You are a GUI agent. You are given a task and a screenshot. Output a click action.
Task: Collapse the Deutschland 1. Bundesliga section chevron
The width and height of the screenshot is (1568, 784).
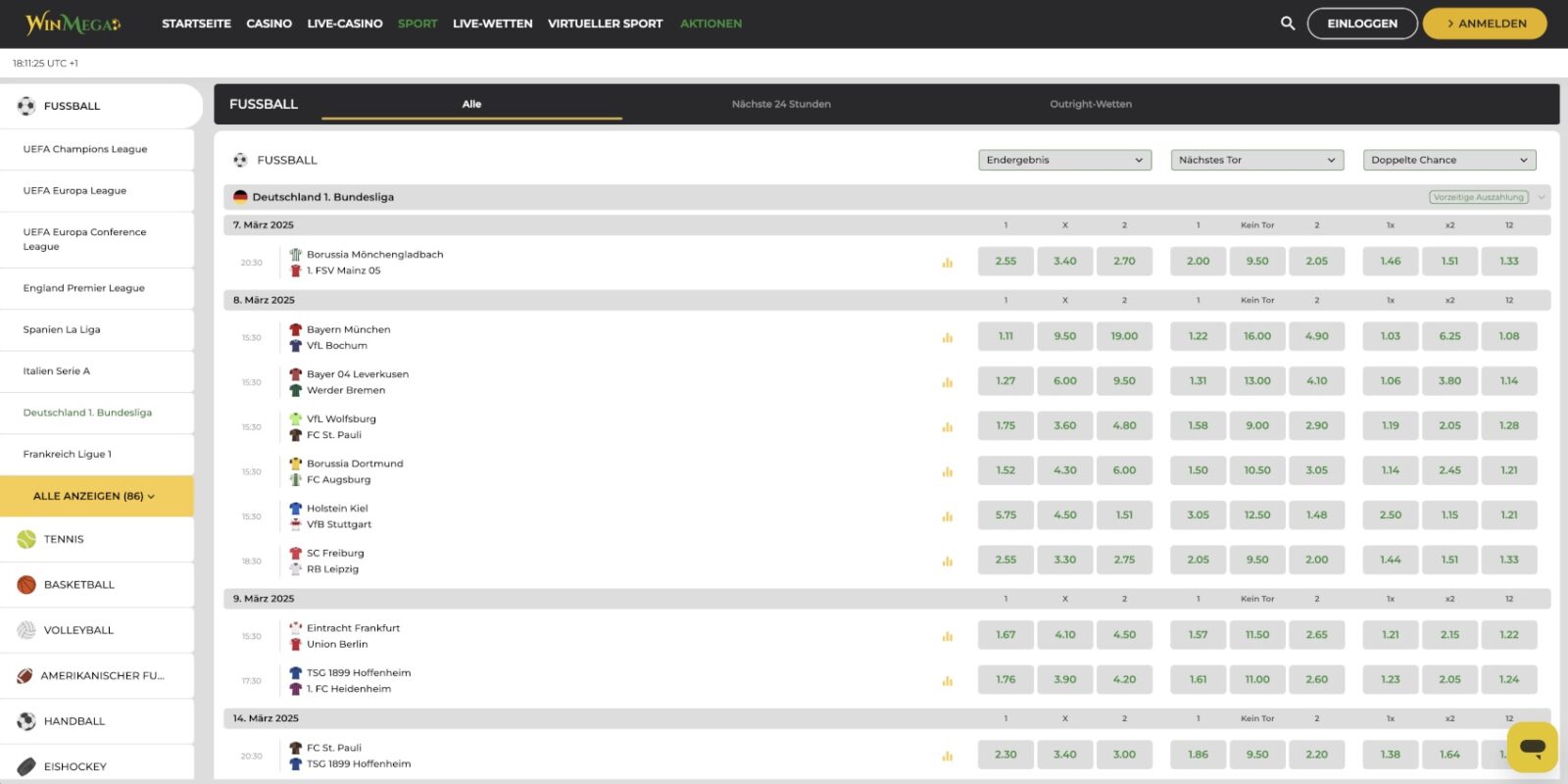(1542, 197)
